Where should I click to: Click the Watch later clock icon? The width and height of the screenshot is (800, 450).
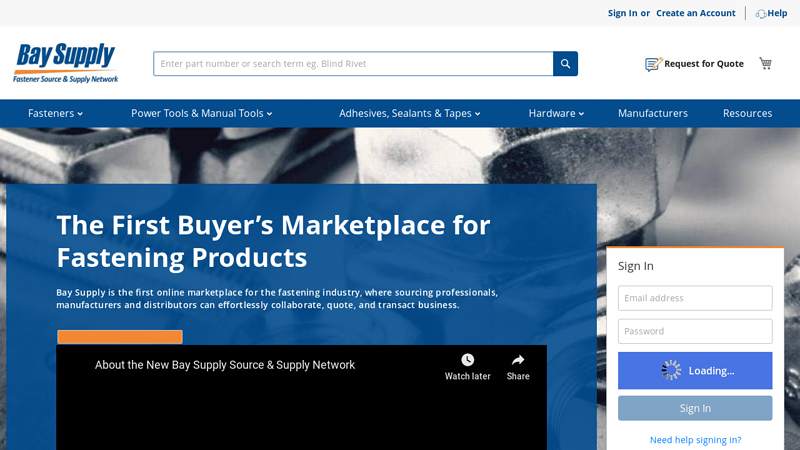(467, 360)
